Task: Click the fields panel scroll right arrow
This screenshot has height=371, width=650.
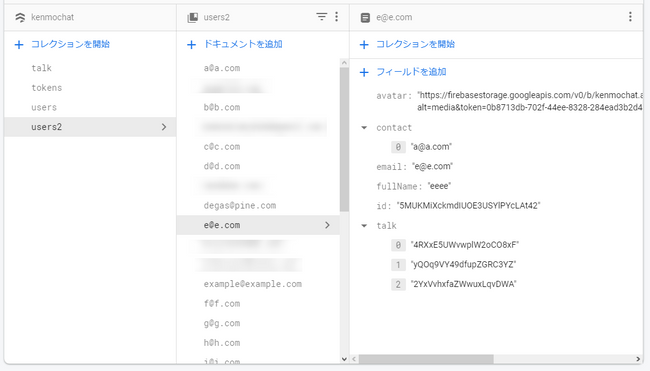Action: tap(638, 359)
